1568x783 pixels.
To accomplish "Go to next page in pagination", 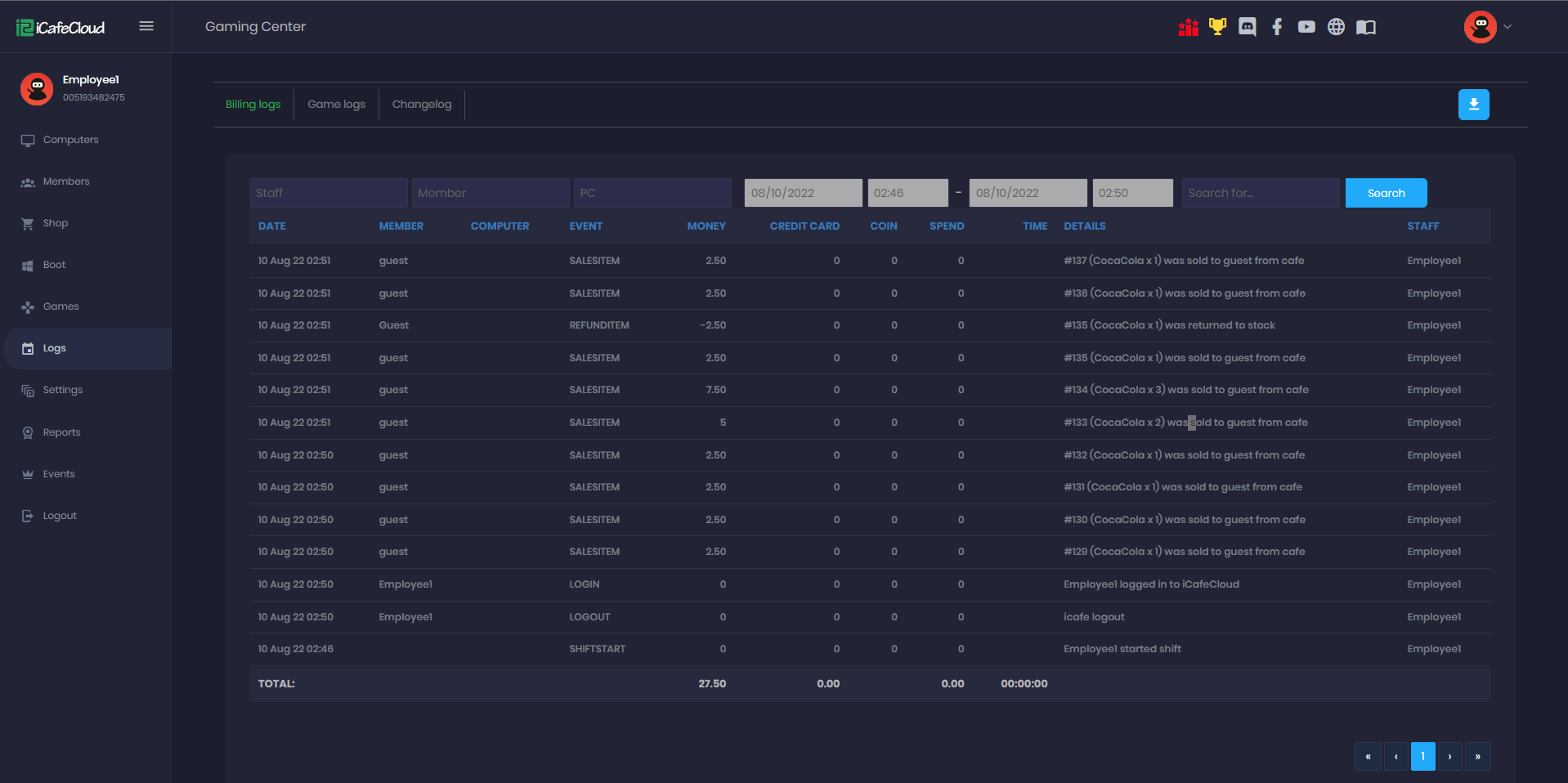I will pyautogui.click(x=1449, y=756).
